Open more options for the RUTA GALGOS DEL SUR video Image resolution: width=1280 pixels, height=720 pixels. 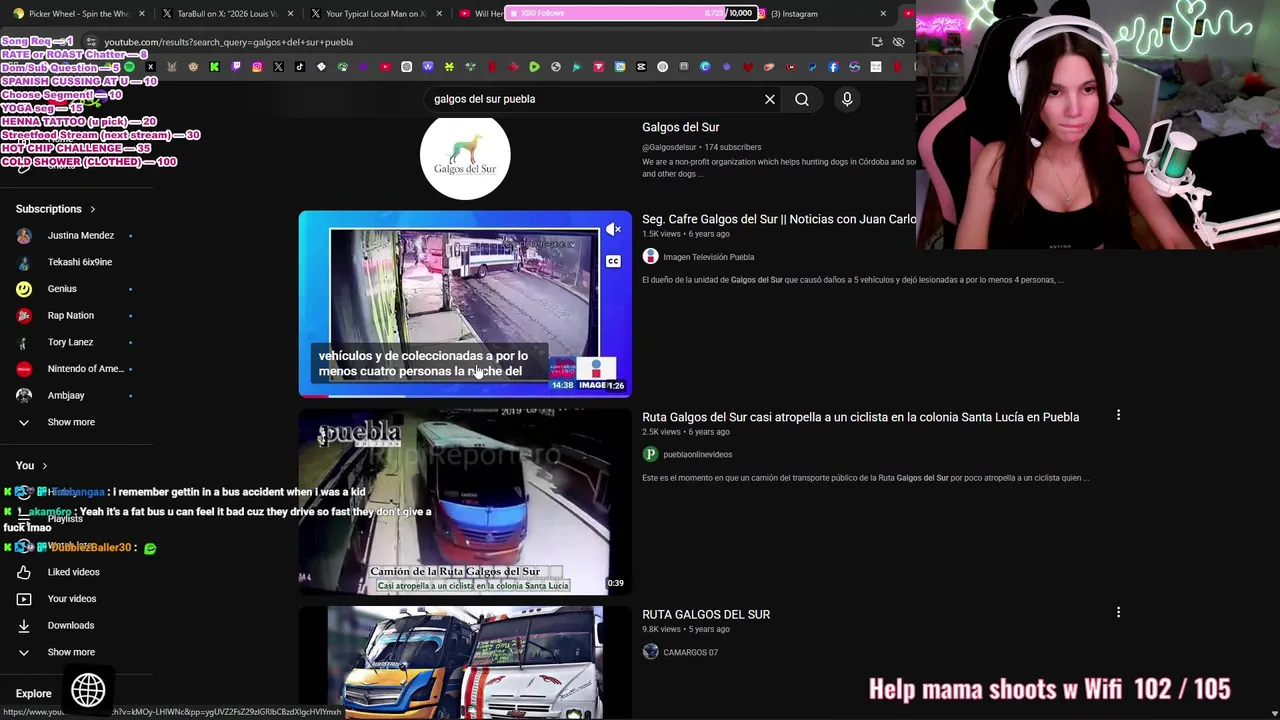(x=1118, y=612)
